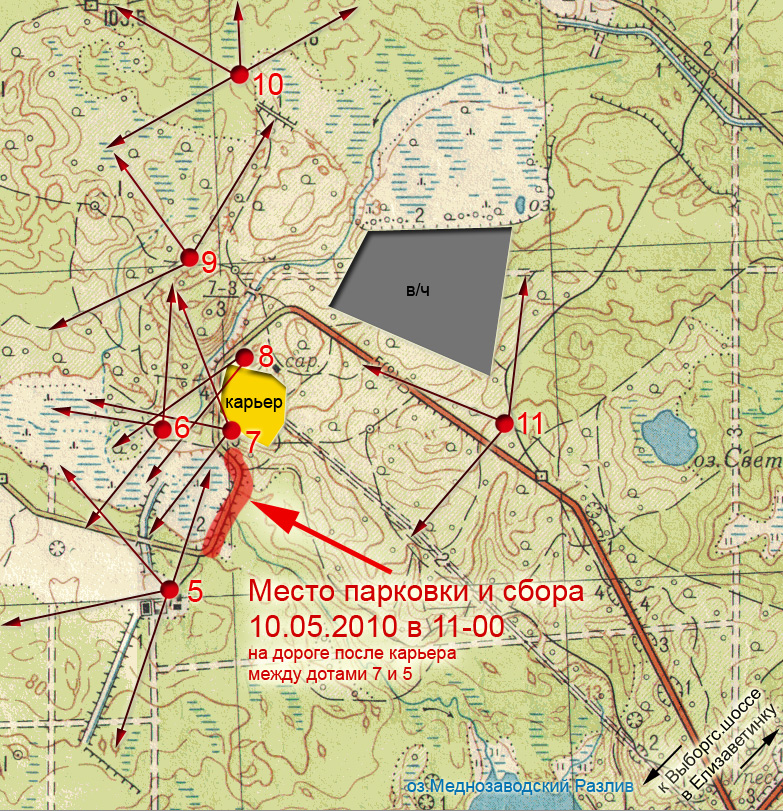Screen dimensions: 783x811
Task: Click the direction label 'в Елизаветинку'
Action: pos(729,753)
